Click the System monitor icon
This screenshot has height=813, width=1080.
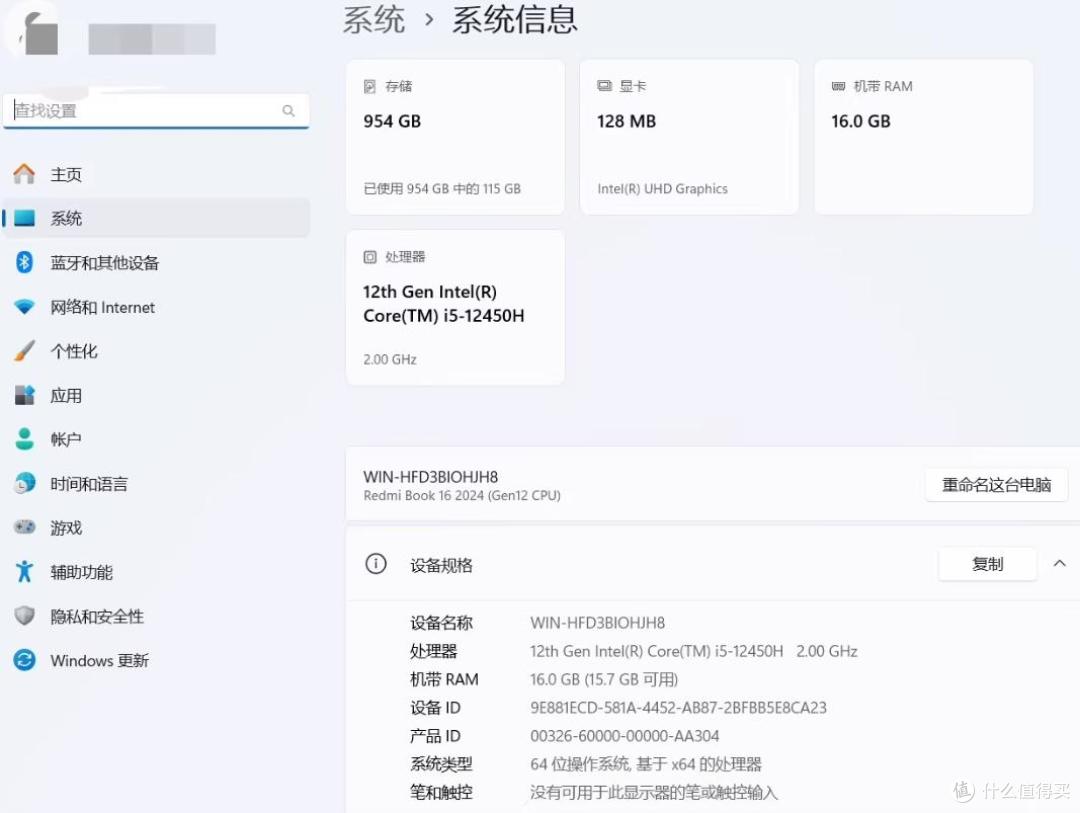point(24,218)
